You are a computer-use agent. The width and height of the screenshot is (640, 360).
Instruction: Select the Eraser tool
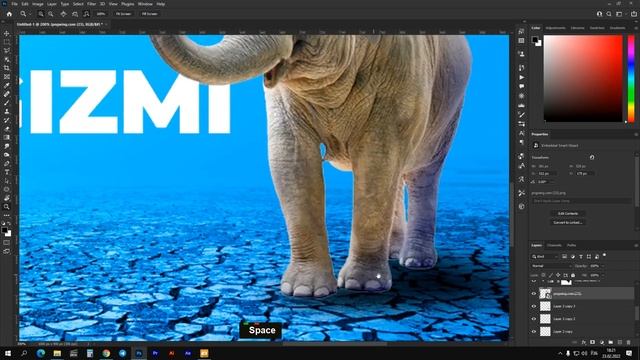click(7, 129)
